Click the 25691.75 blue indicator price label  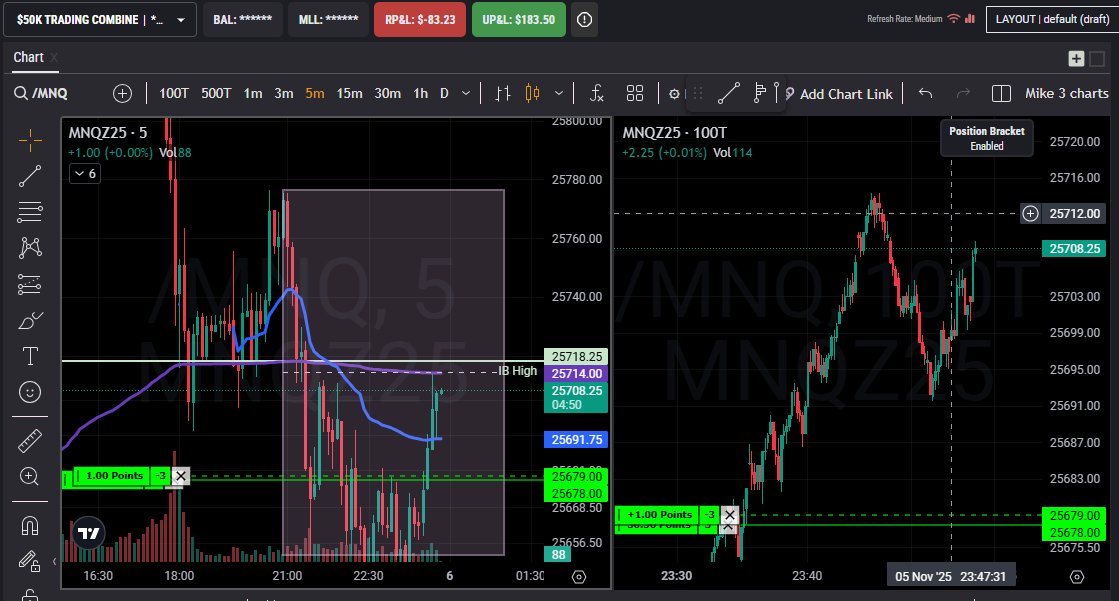point(575,440)
